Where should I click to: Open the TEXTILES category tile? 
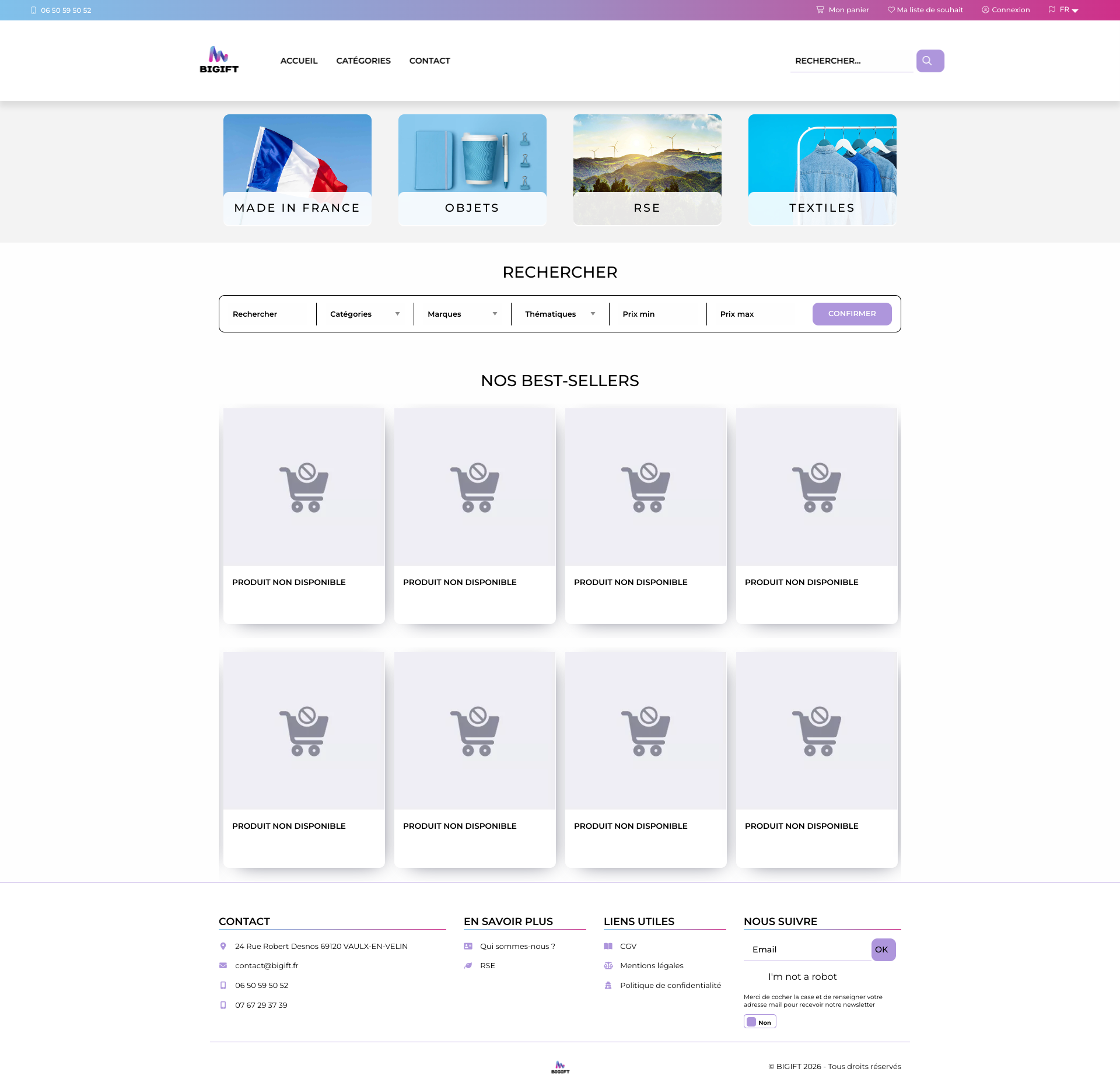point(822,170)
